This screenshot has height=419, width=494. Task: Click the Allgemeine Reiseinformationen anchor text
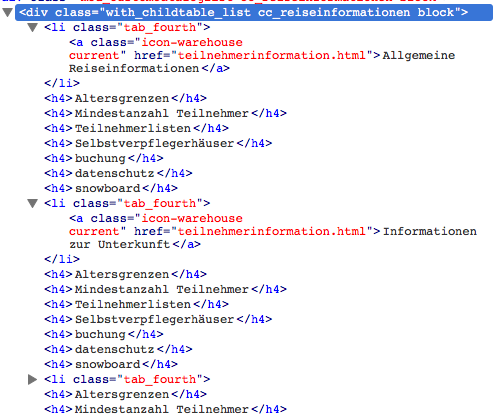(262, 62)
